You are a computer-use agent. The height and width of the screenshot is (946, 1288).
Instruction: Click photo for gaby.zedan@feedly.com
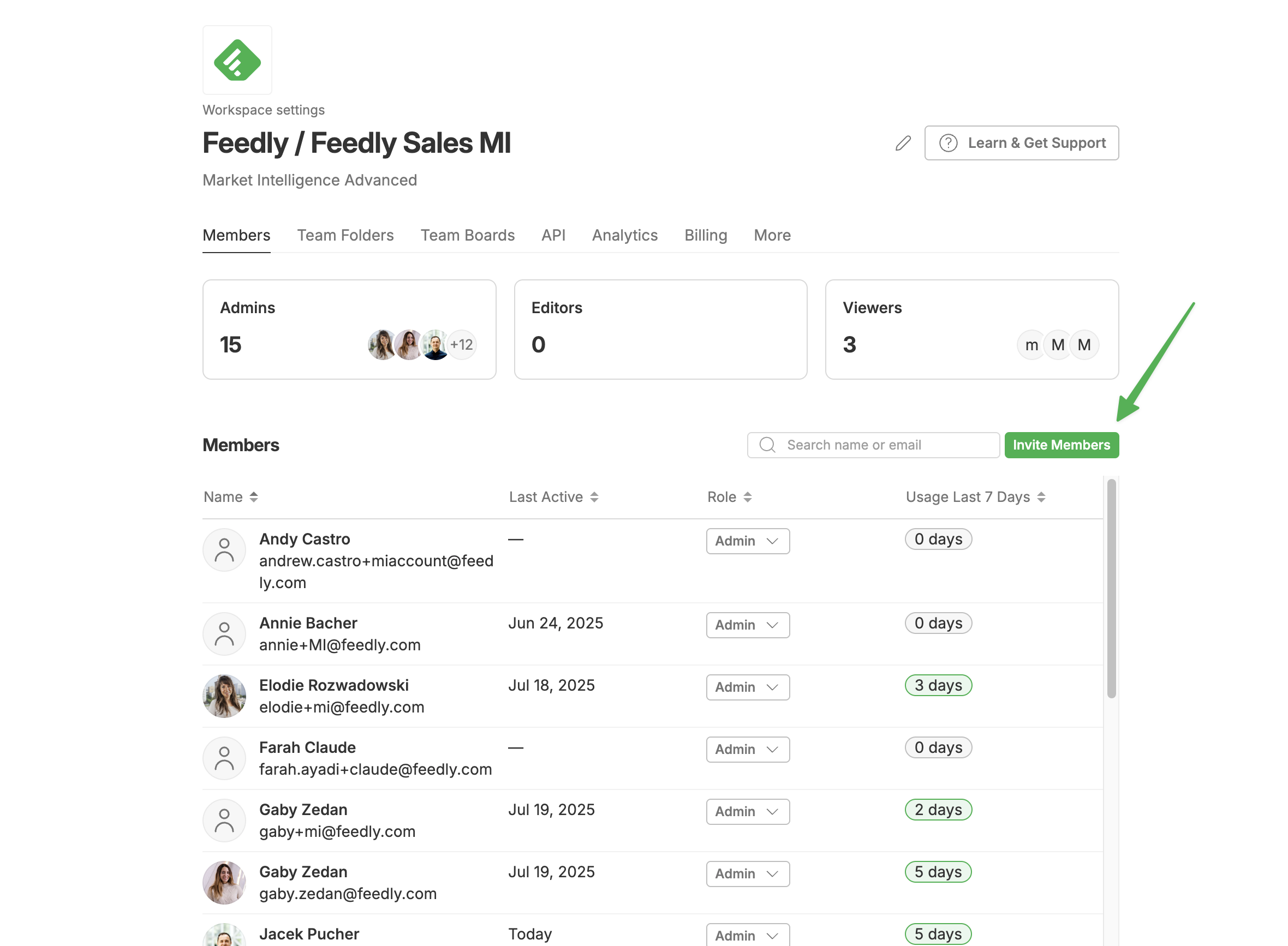(x=224, y=882)
